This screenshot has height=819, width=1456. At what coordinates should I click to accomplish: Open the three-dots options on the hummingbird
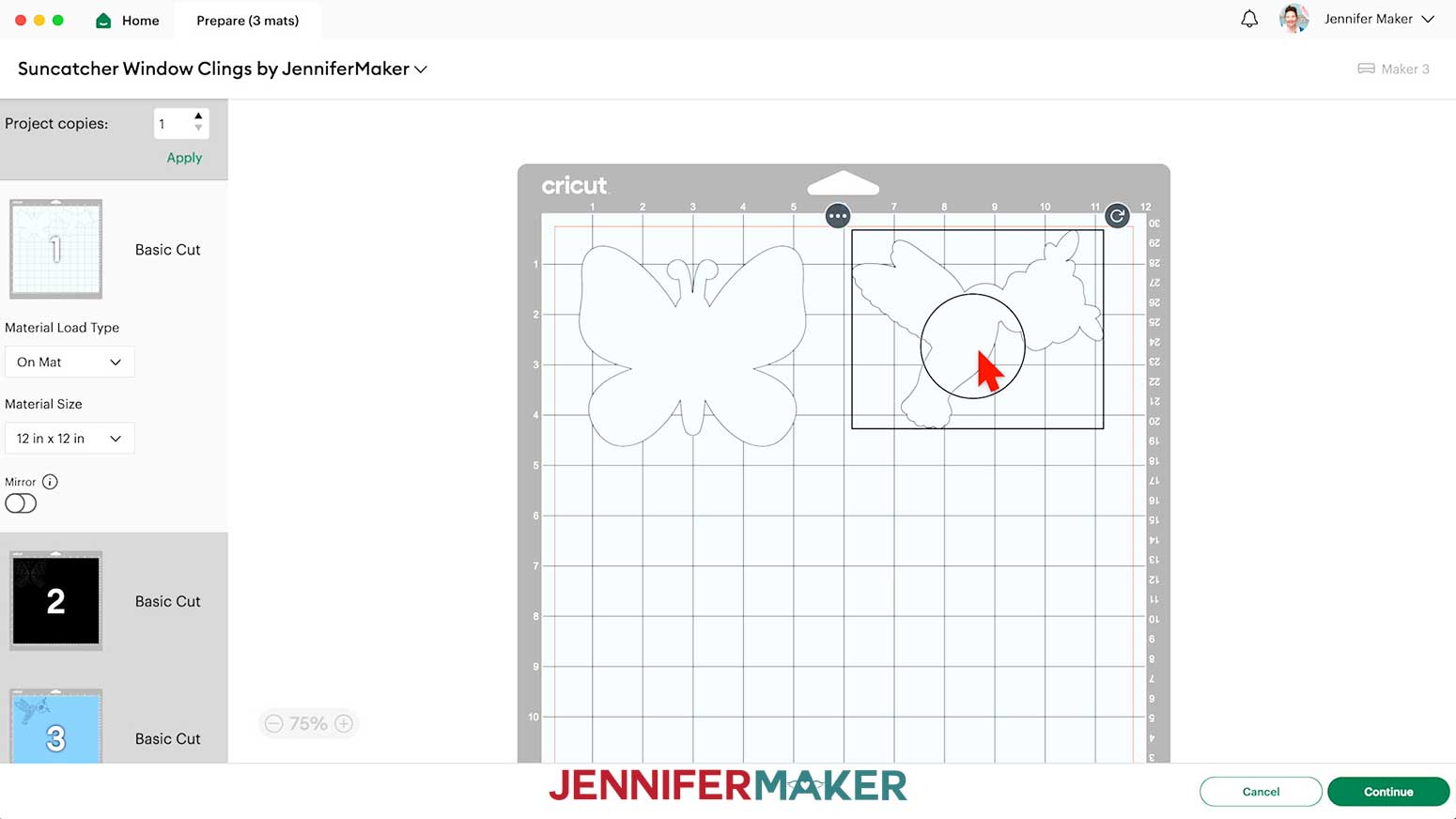[x=838, y=216]
